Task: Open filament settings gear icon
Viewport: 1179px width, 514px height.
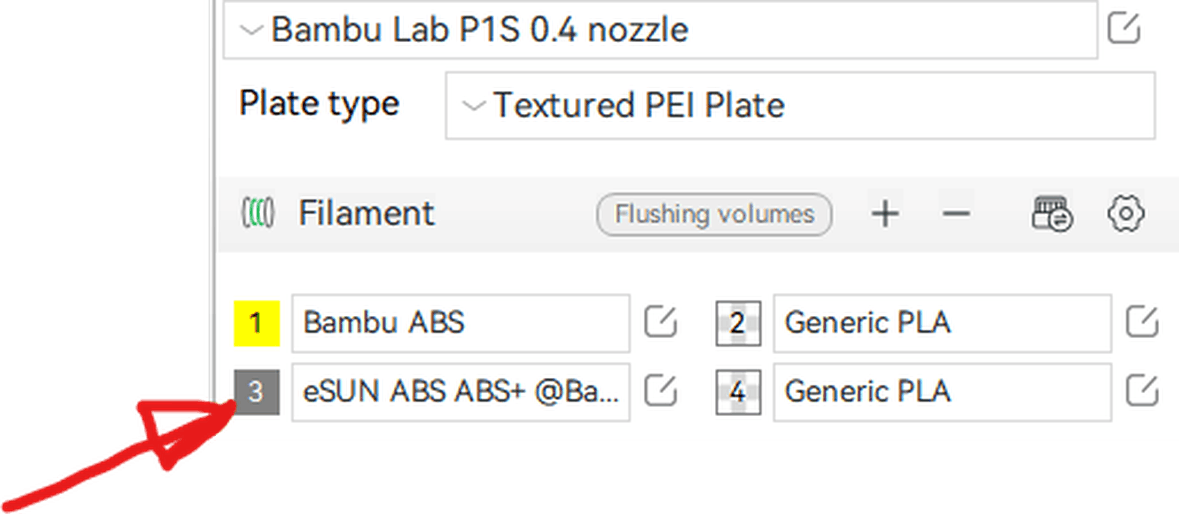Action: [1126, 214]
